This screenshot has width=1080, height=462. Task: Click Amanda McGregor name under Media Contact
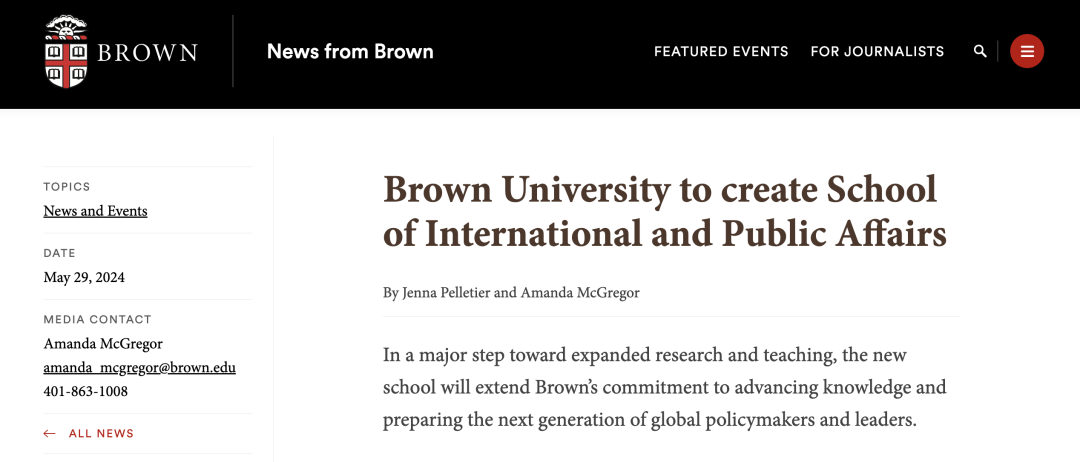(103, 344)
